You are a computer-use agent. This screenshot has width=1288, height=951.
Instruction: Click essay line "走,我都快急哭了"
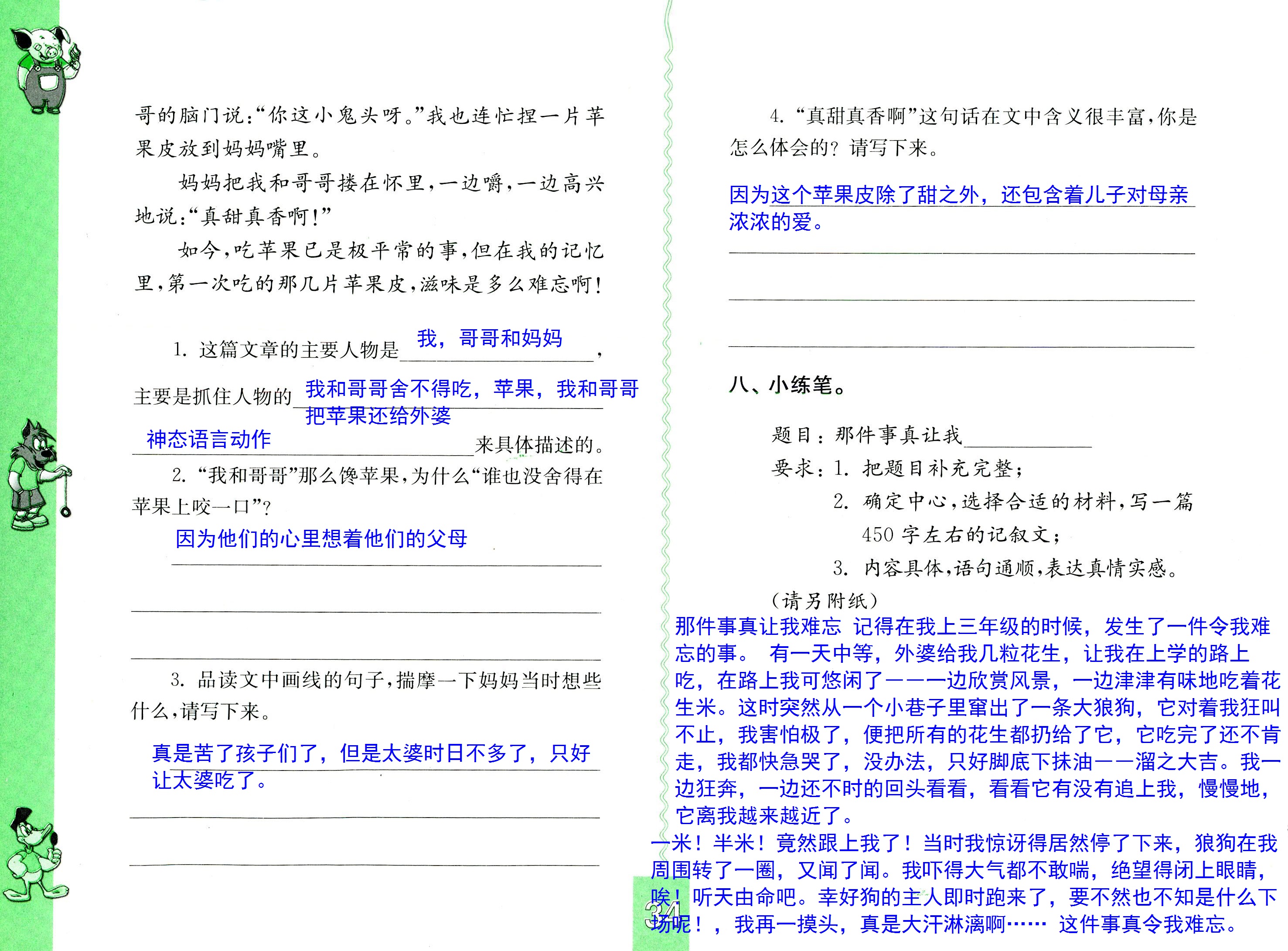[x=978, y=762]
